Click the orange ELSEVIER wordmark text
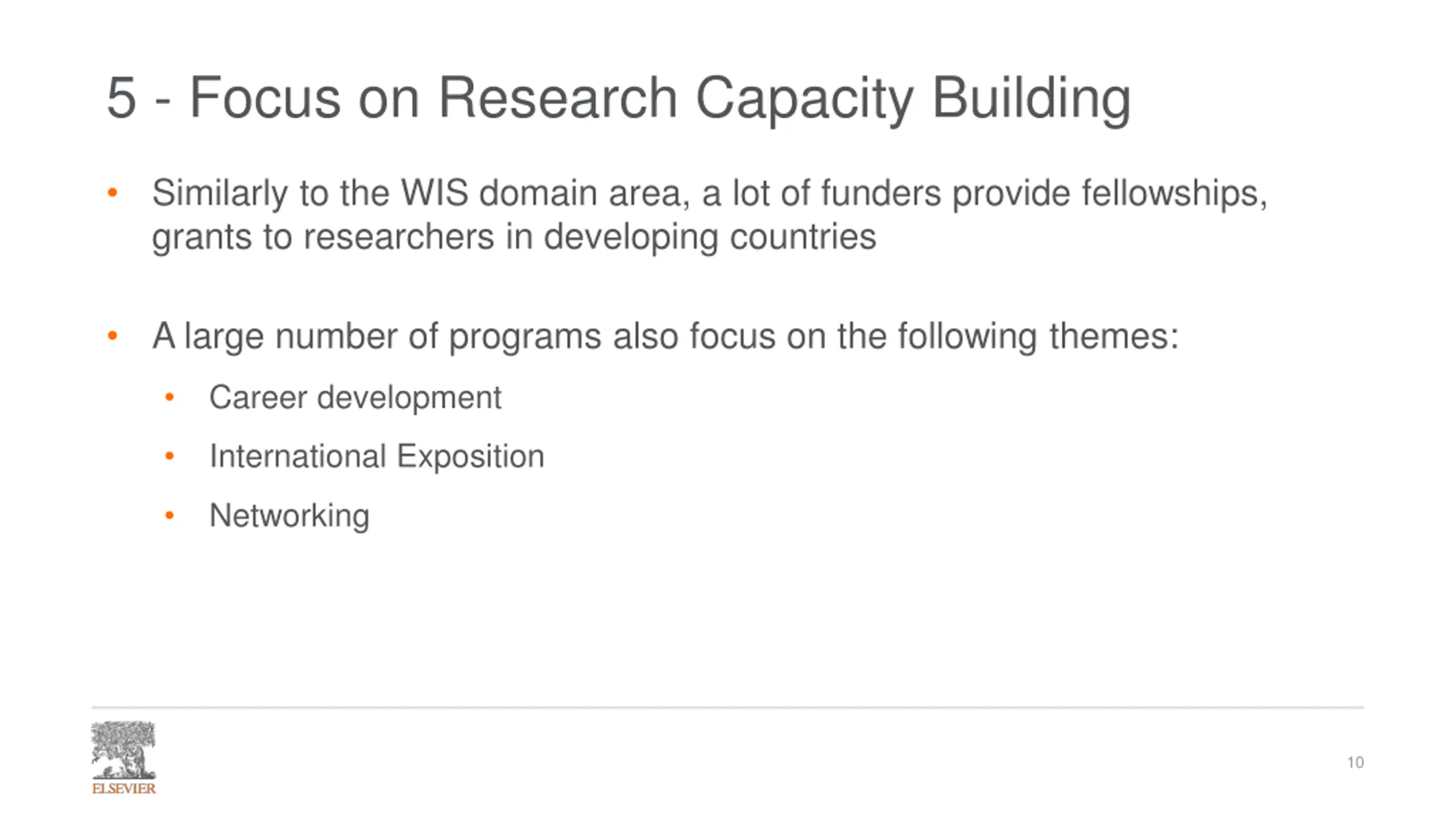1456x819 pixels. coord(123,788)
